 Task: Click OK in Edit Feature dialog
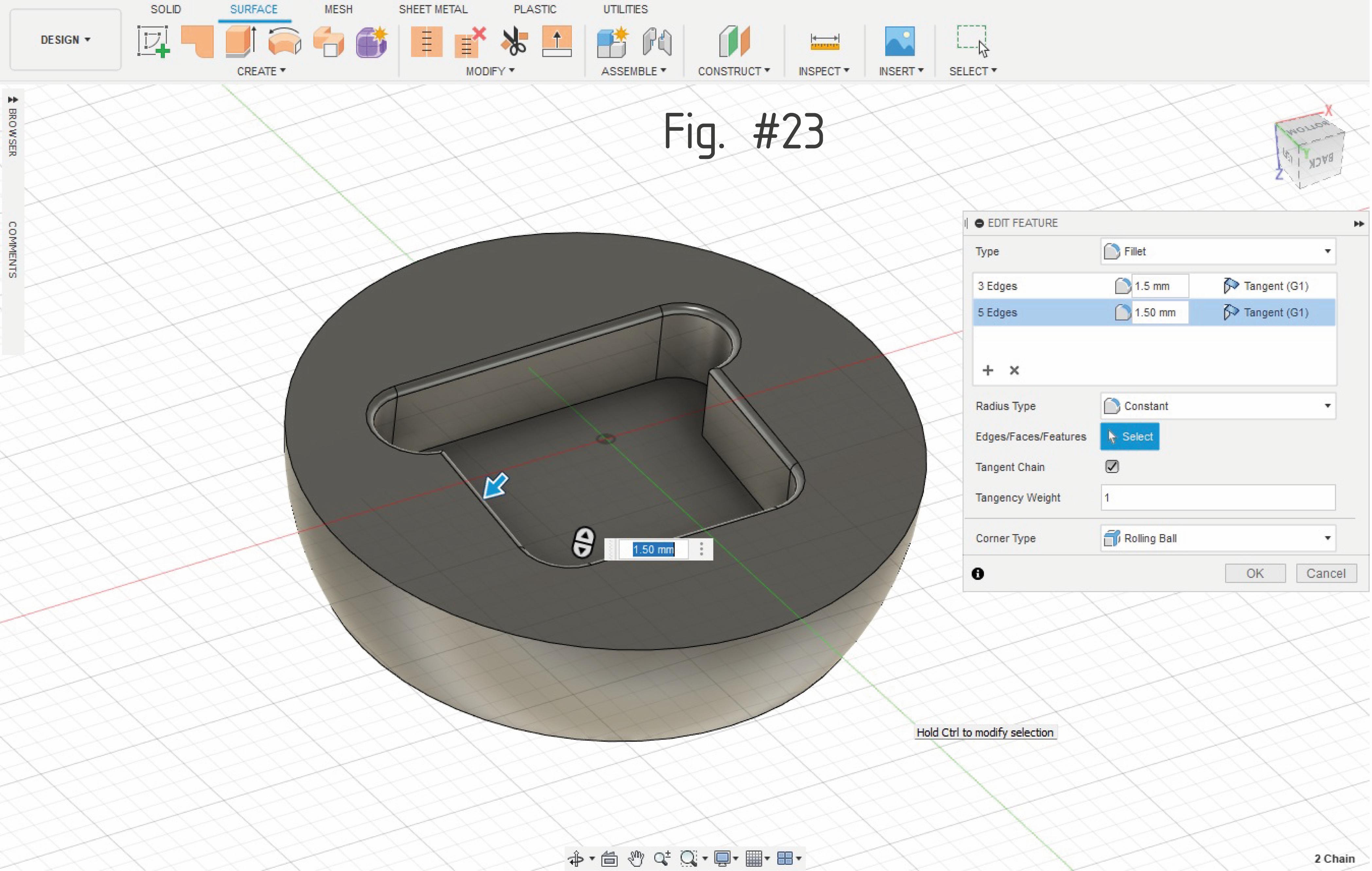coord(1255,573)
